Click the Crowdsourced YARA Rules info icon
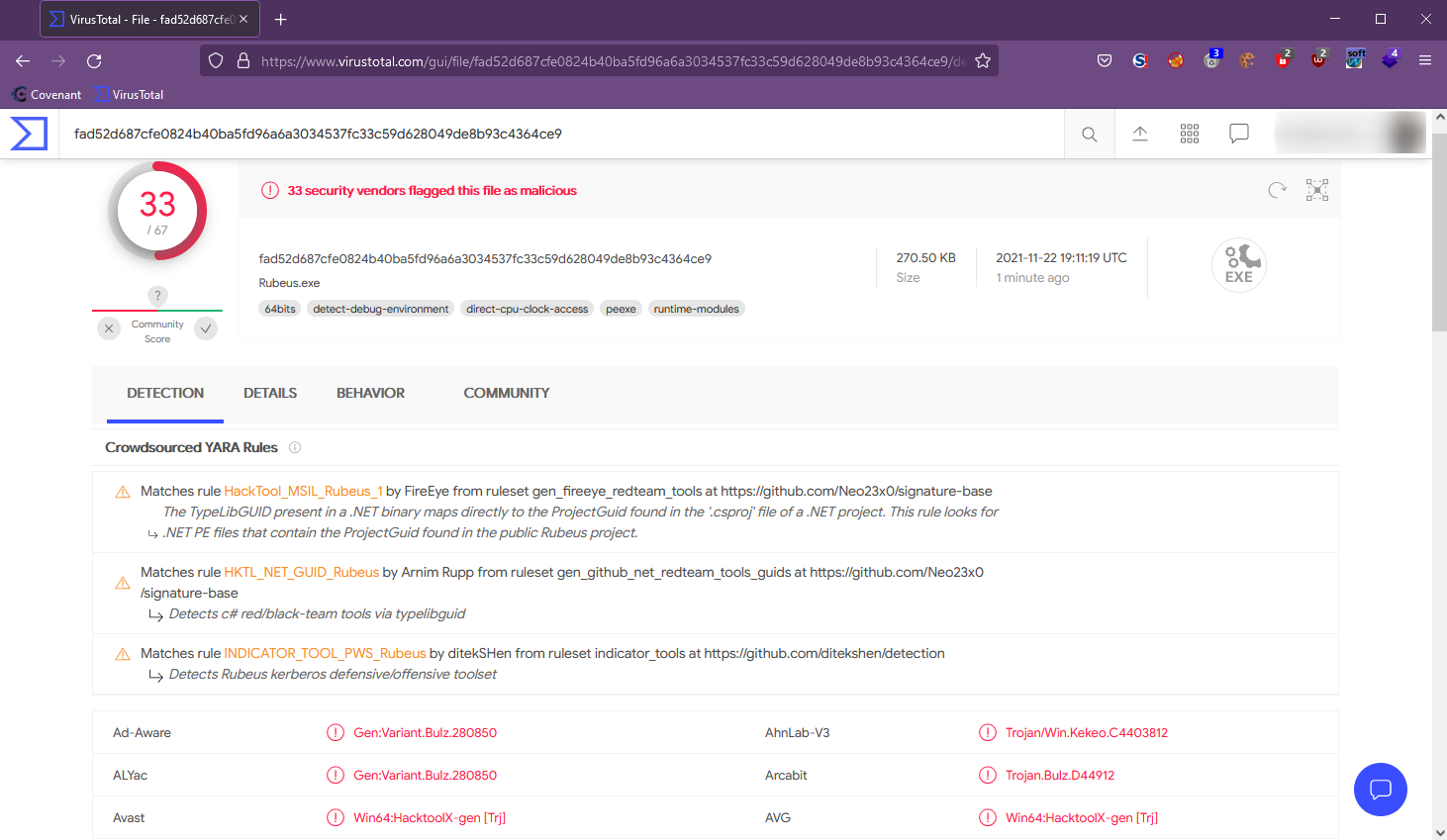This screenshot has height=840, width=1447. pos(295,447)
